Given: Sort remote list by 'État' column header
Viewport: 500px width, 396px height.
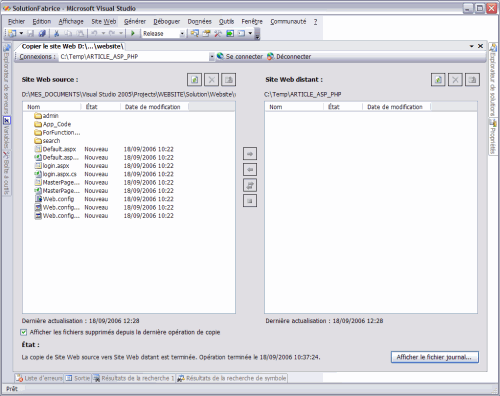Looking at the screenshot, I should click(x=343, y=107).
